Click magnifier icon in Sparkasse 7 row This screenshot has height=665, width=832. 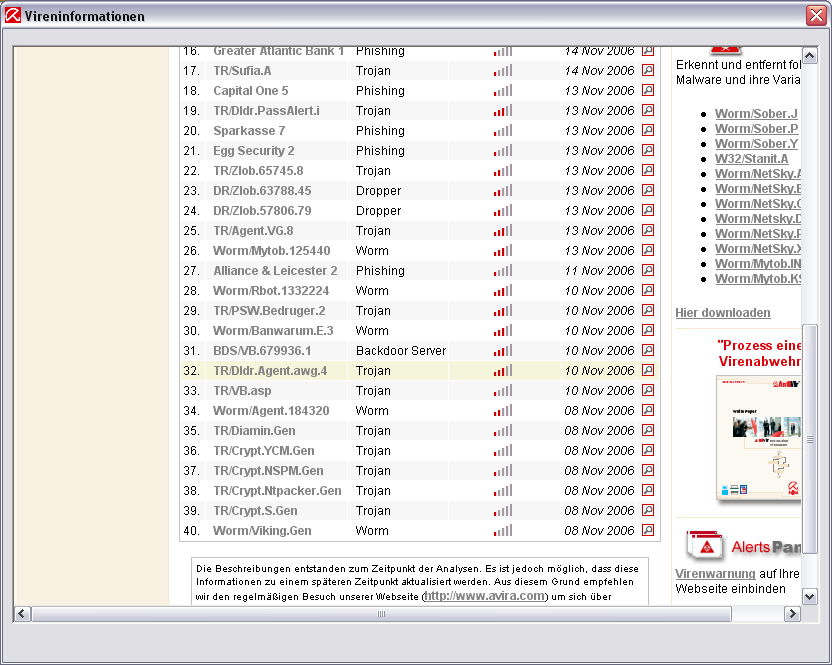point(648,131)
